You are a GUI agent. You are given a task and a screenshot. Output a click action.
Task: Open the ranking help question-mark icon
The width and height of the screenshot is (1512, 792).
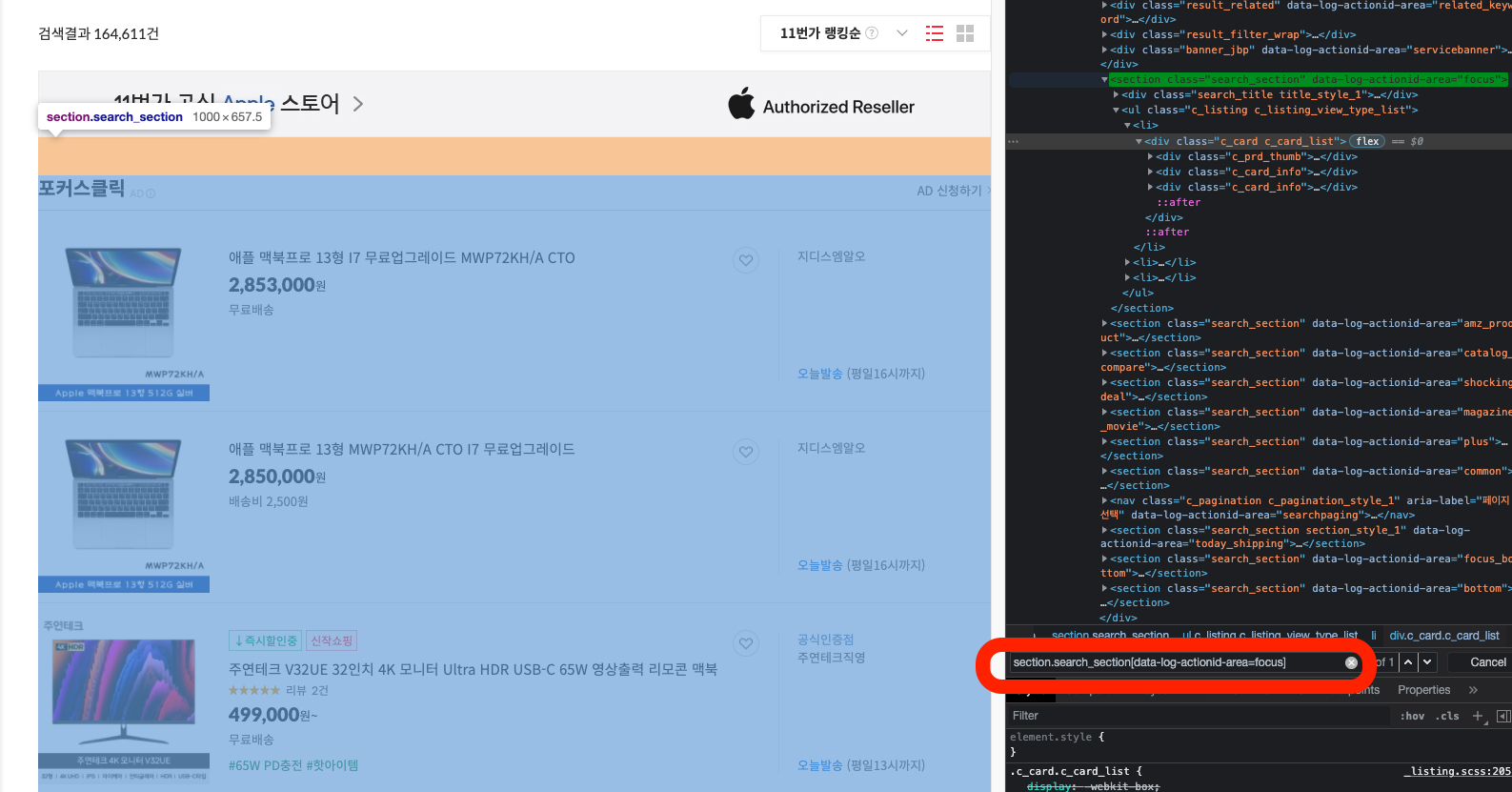point(872,33)
